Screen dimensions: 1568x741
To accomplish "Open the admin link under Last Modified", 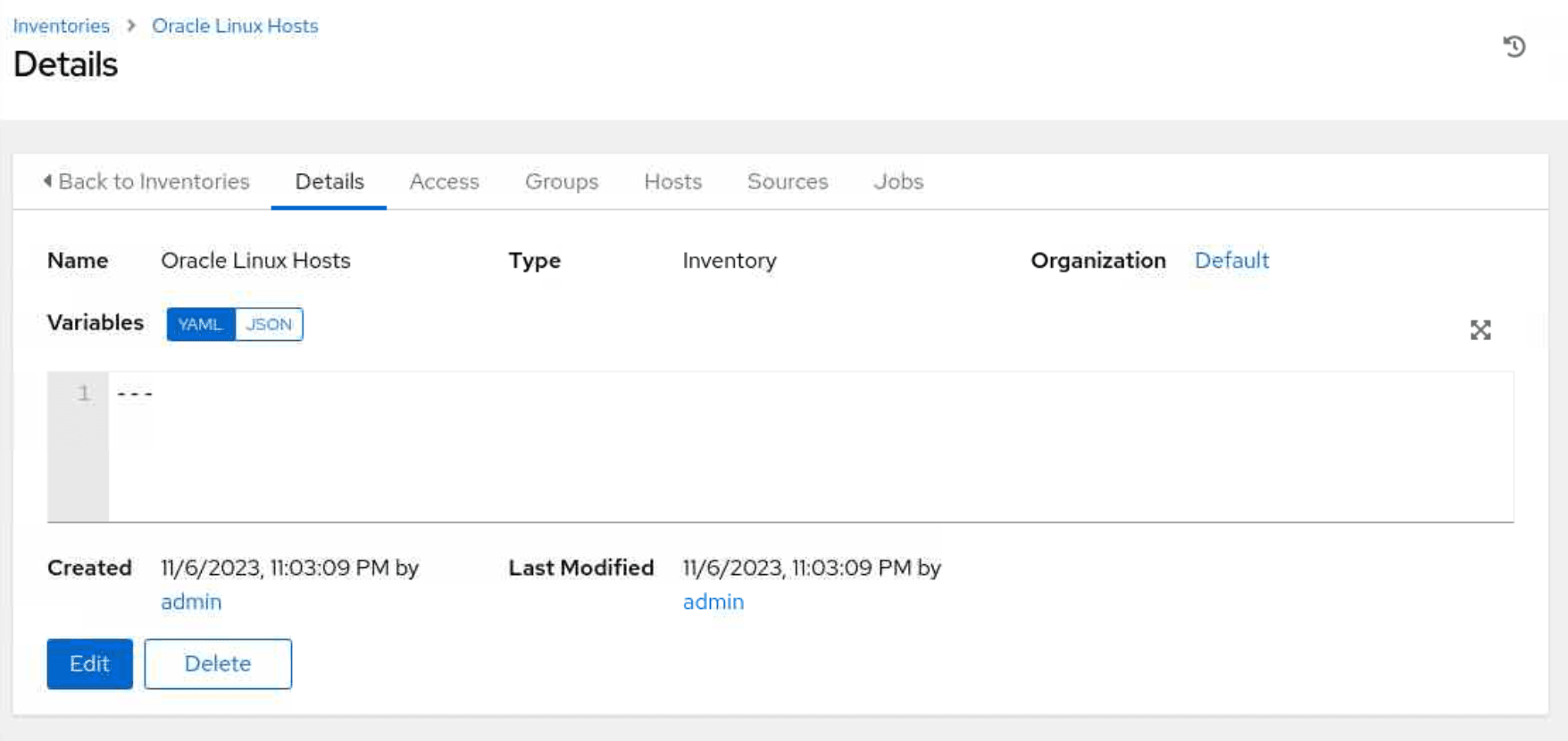I will pos(713,602).
